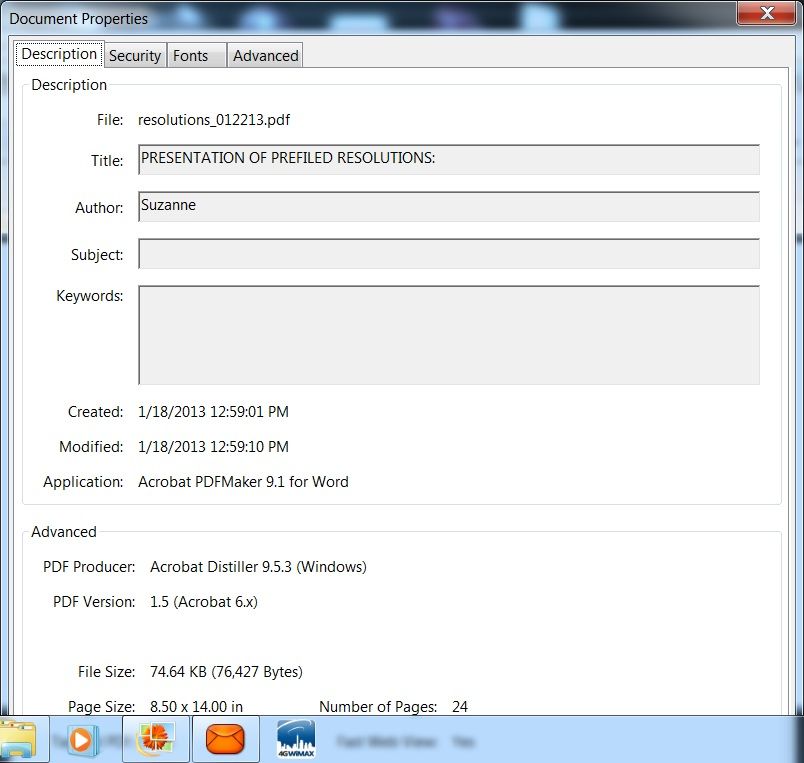This screenshot has height=763, width=804.
Task: Click the 4G WiMAX taskbar icon
Action: pos(295,739)
